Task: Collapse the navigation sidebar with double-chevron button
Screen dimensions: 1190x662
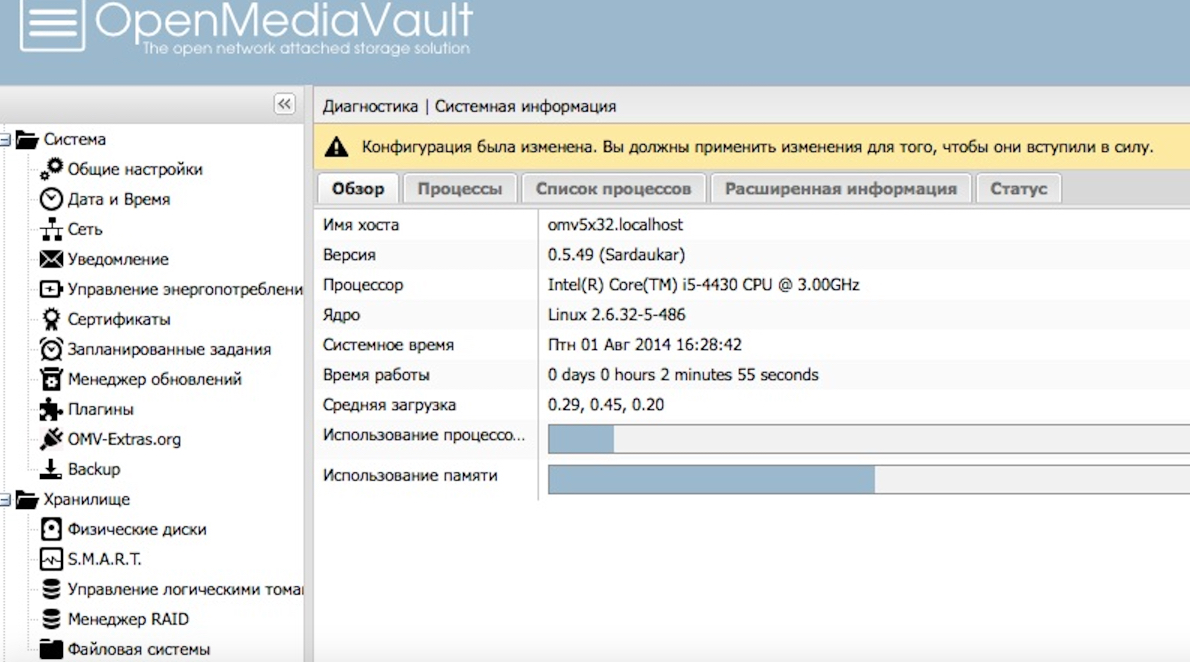Action: [285, 104]
